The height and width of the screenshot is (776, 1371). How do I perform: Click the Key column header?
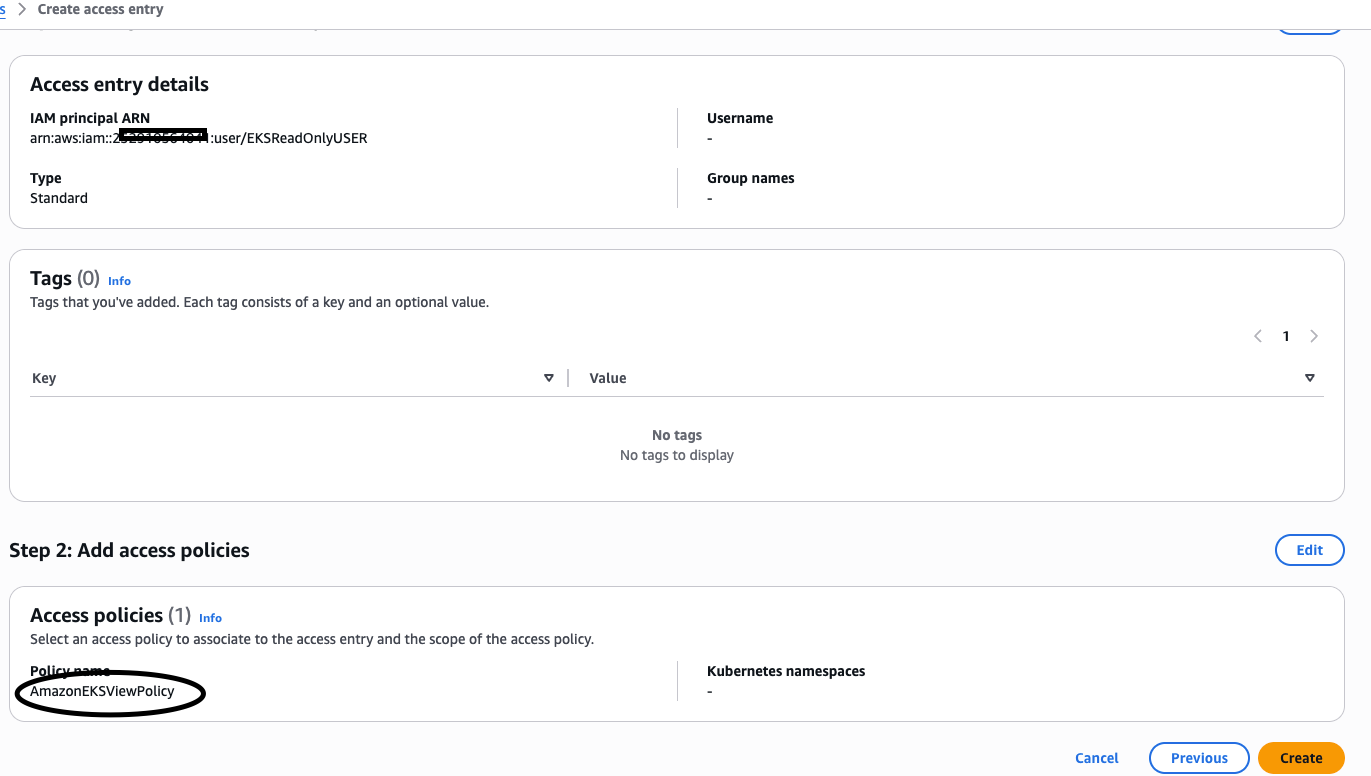pyautogui.click(x=44, y=378)
